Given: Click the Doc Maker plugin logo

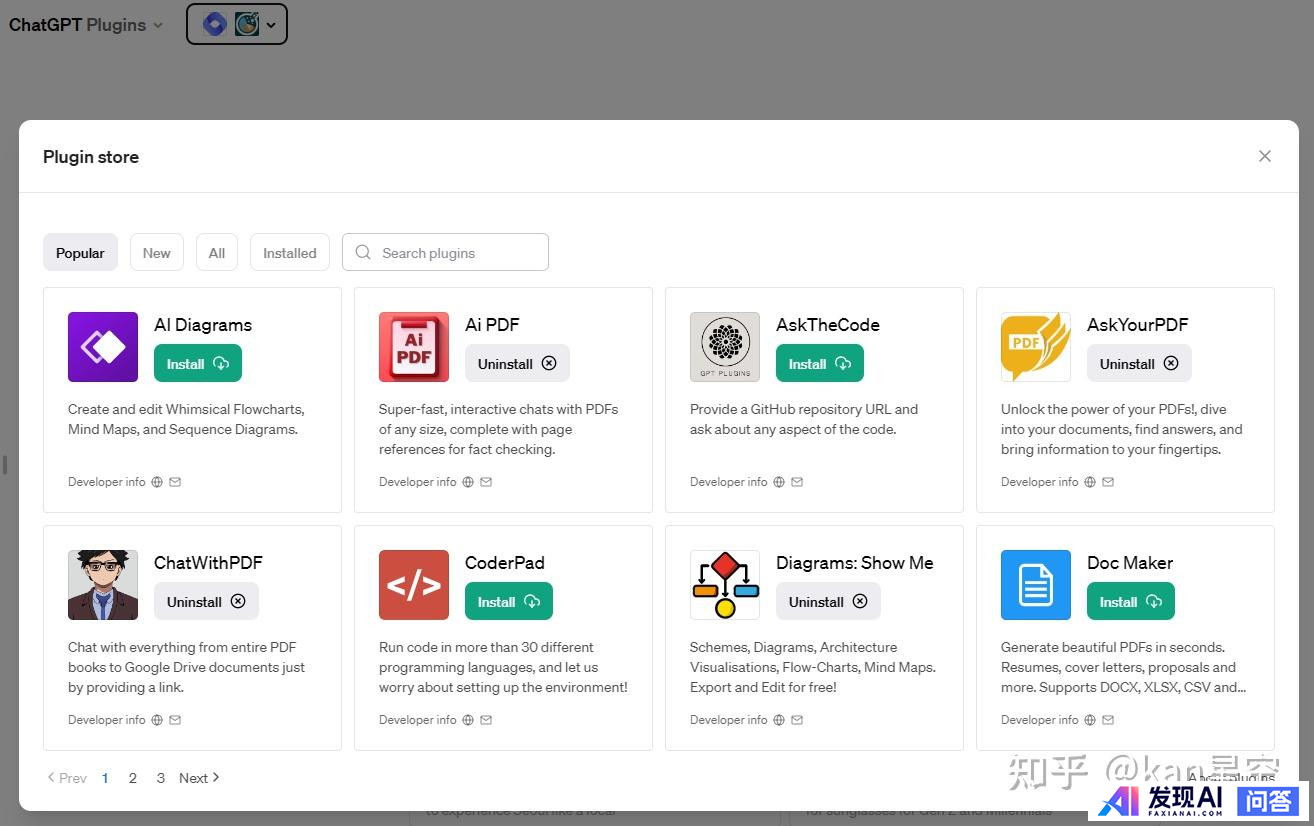Looking at the screenshot, I should [x=1036, y=585].
